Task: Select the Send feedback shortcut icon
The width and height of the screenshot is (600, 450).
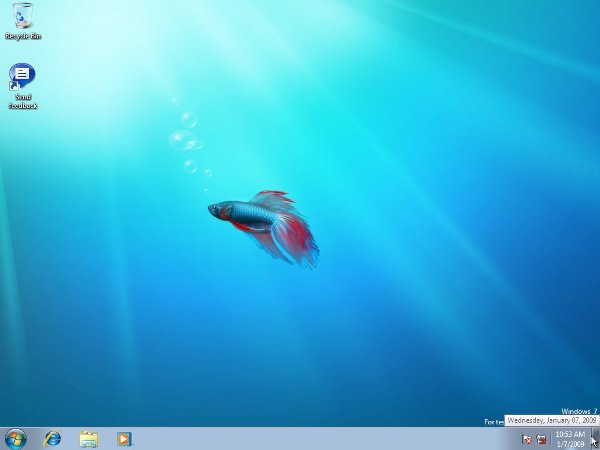Action: (x=22, y=76)
